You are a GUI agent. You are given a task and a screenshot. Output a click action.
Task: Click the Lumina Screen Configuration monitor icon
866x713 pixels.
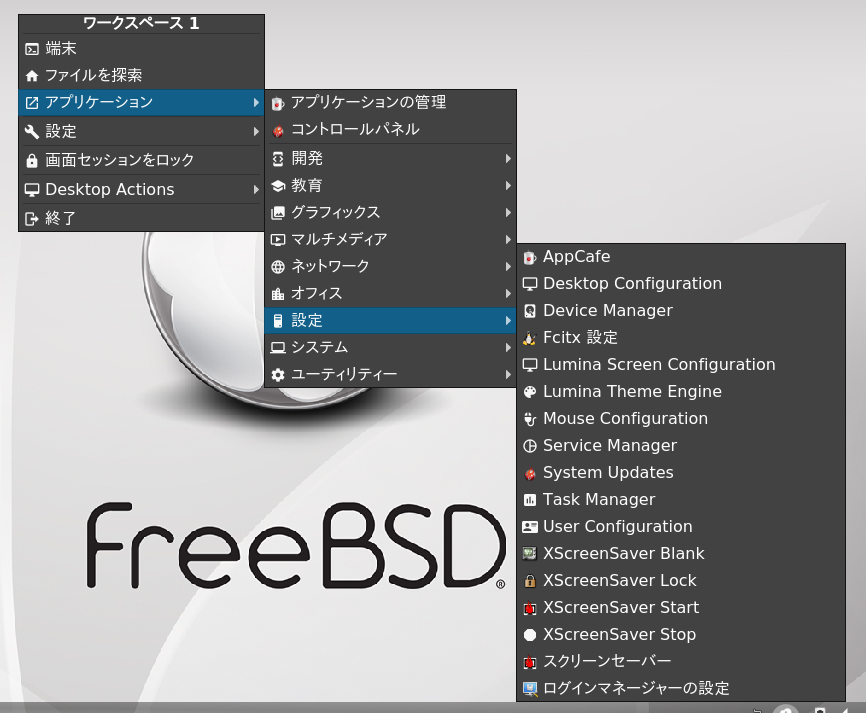tap(530, 365)
